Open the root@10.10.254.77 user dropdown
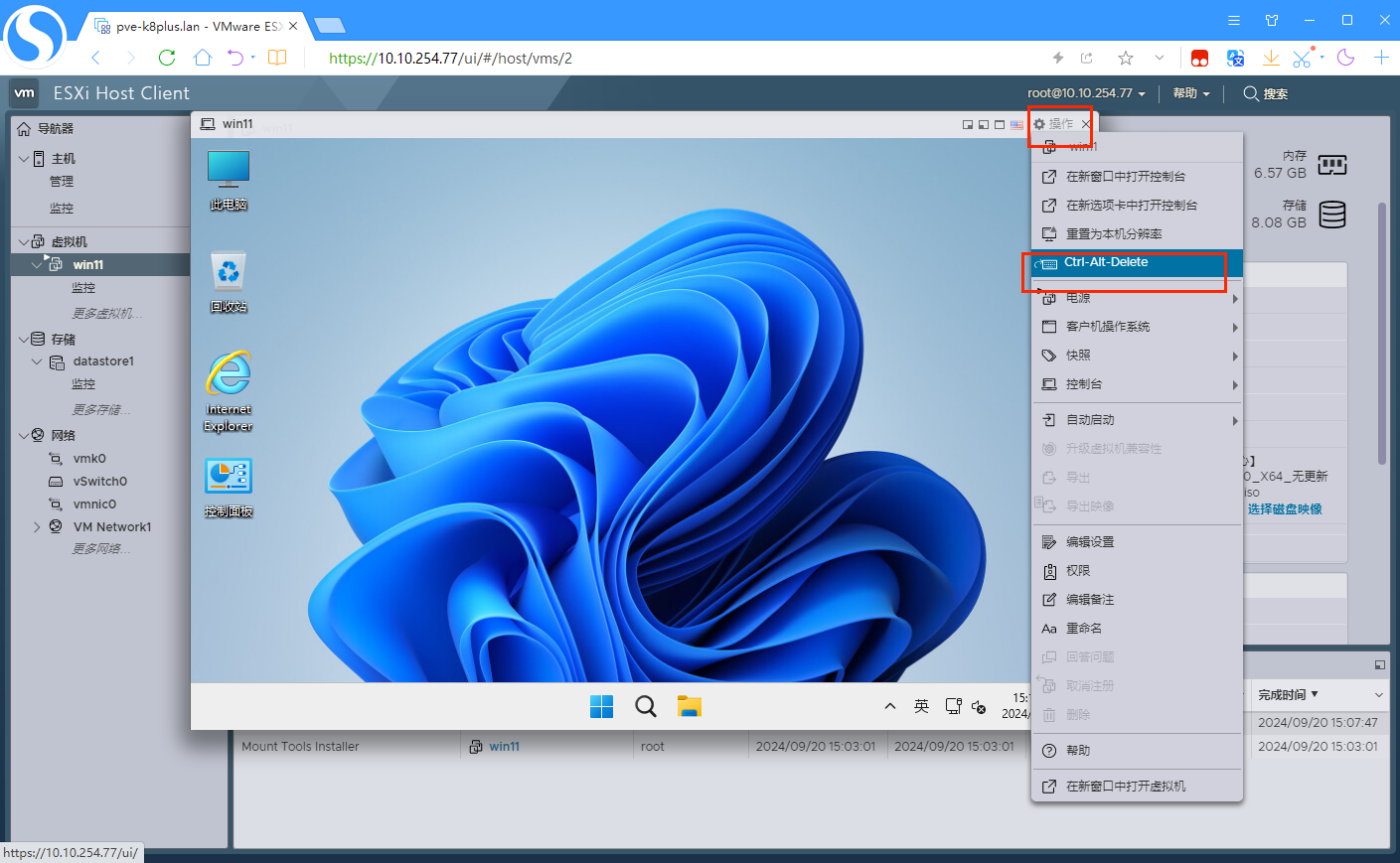The width and height of the screenshot is (1400, 863). click(x=1086, y=93)
